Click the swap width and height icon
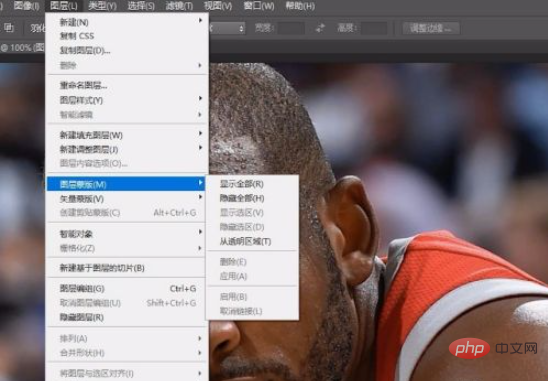548x381 pixels. (x=320, y=28)
